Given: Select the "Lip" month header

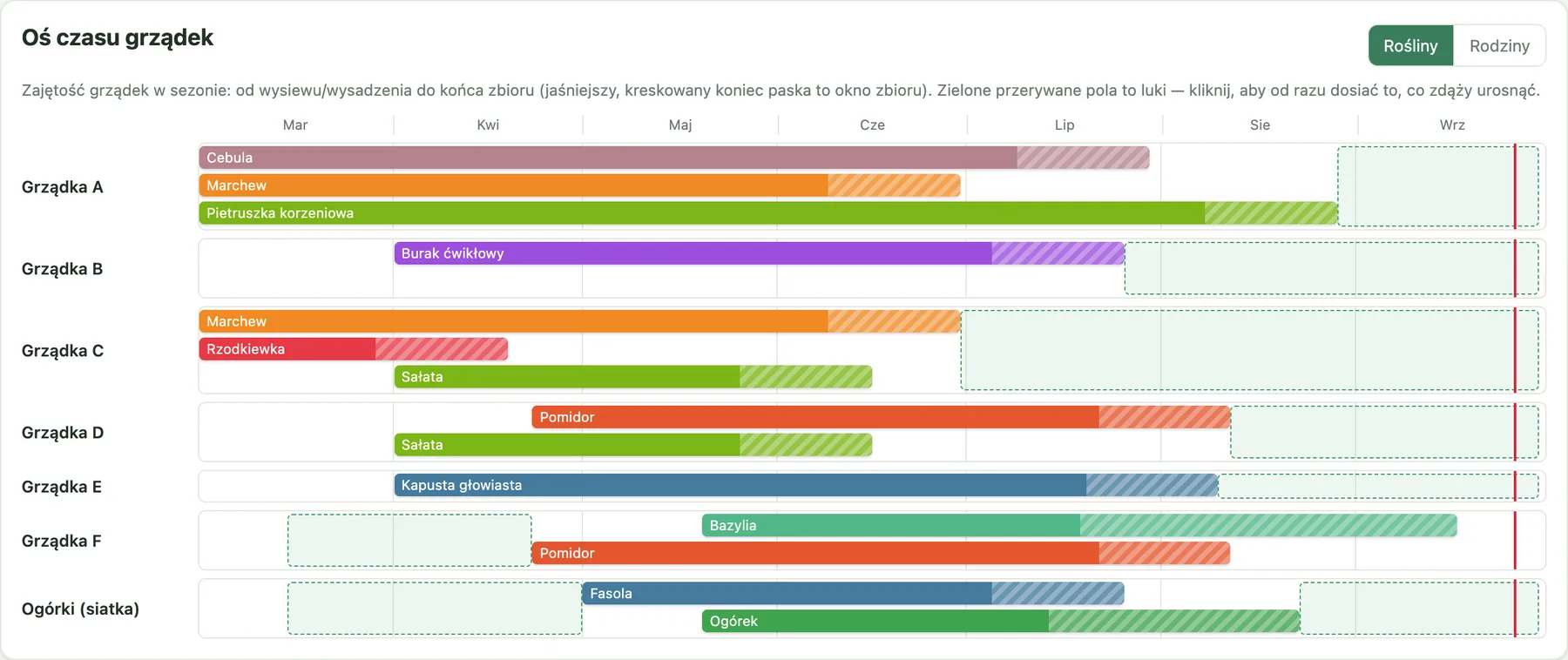Looking at the screenshot, I should [x=1064, y=125].
